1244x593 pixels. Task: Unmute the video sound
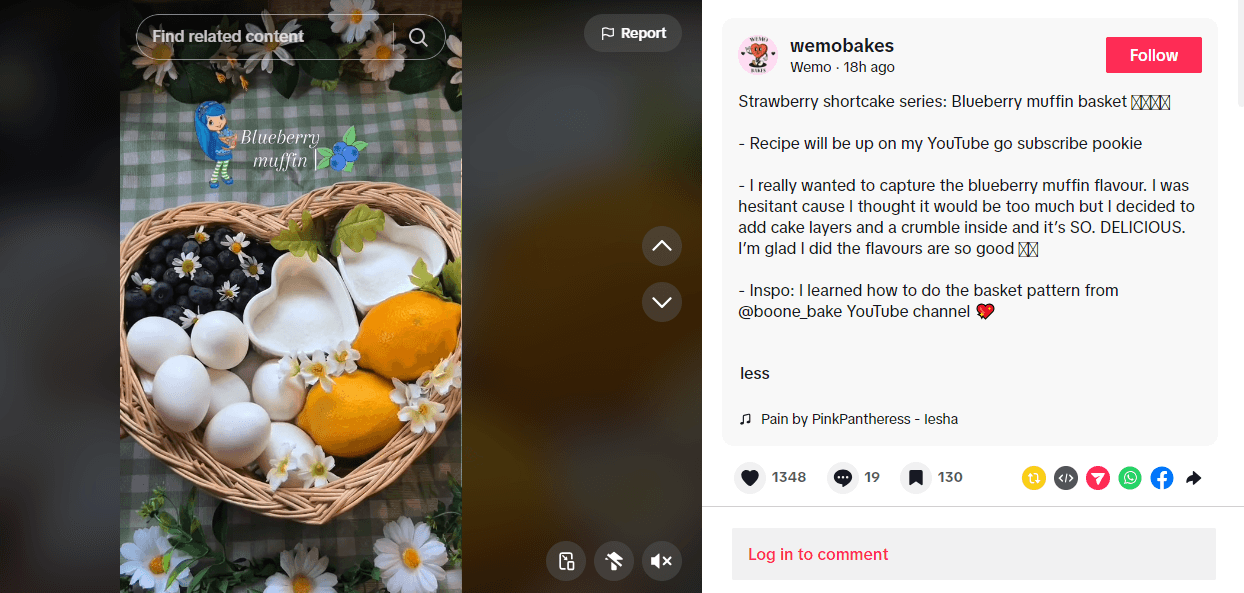point(661,561)
